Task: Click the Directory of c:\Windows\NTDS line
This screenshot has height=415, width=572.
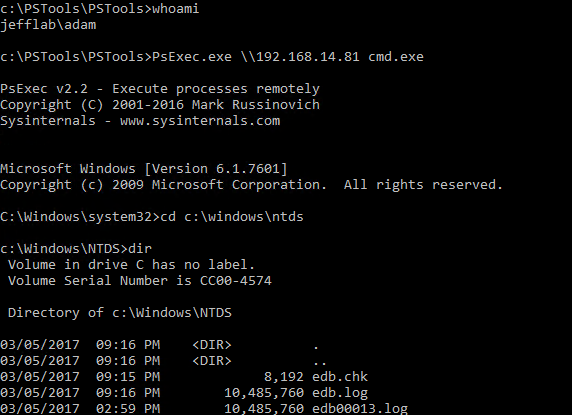Action: (x=120, y=313)
